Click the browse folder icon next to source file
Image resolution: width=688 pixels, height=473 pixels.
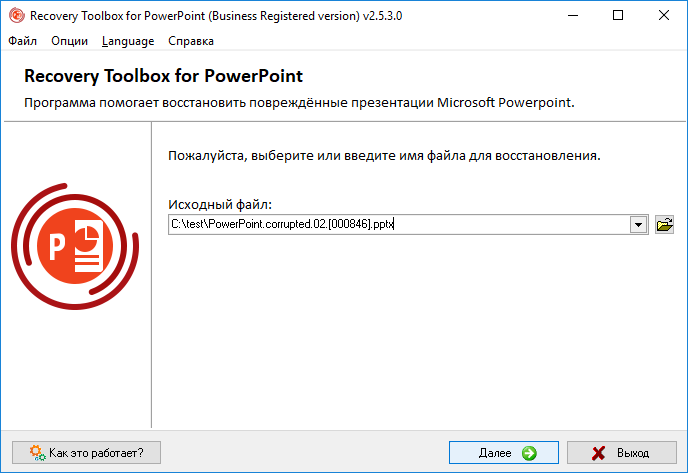click(664, 225)
